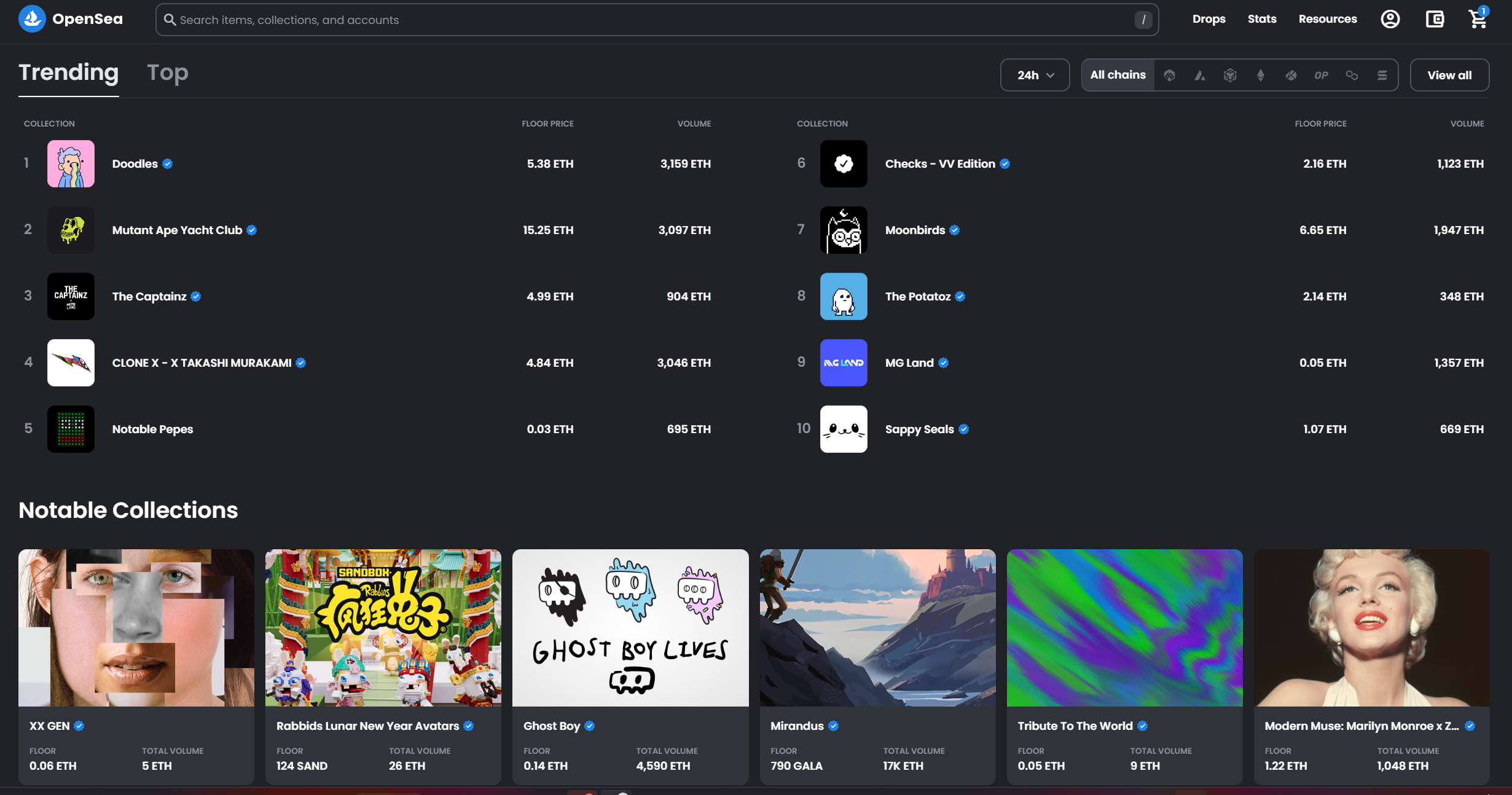Screen dimensions: 1512x795
Task: Click Tribute To The World verified badge
Action: point(1142,726)
